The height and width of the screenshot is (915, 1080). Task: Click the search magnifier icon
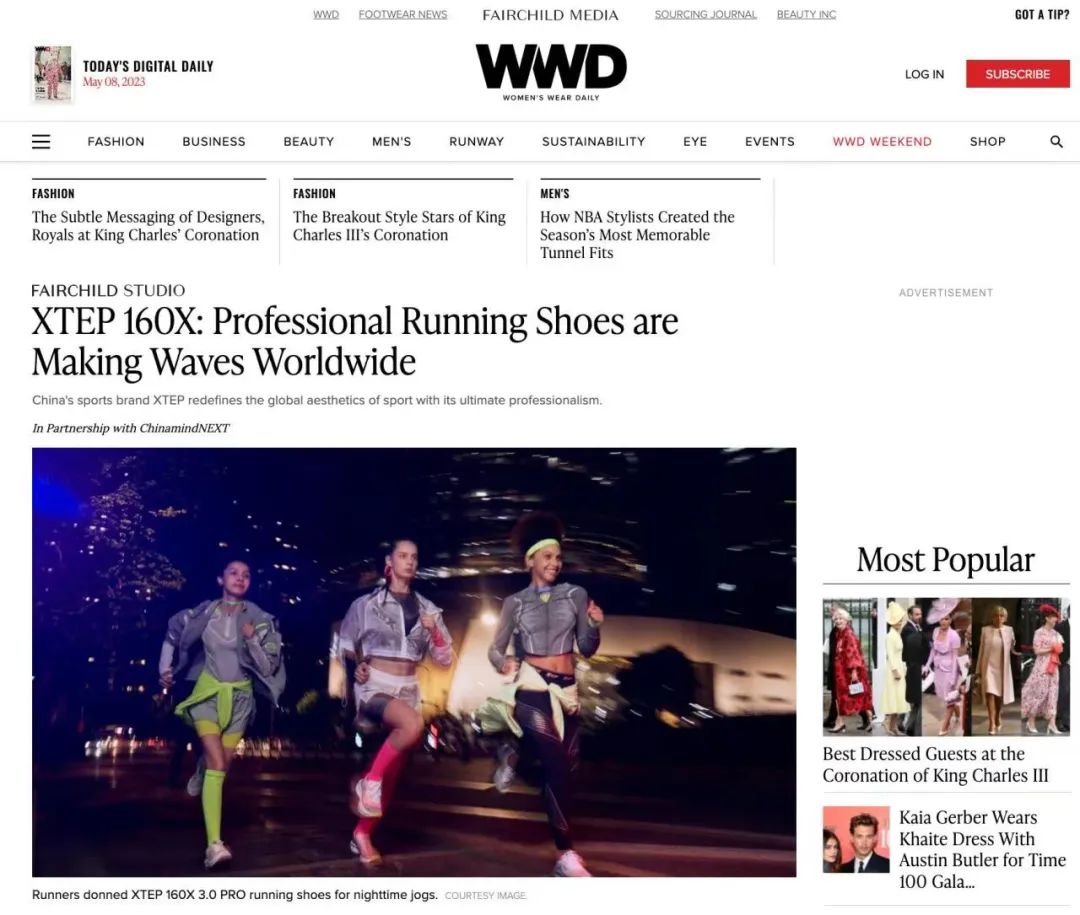point(1056,142)
